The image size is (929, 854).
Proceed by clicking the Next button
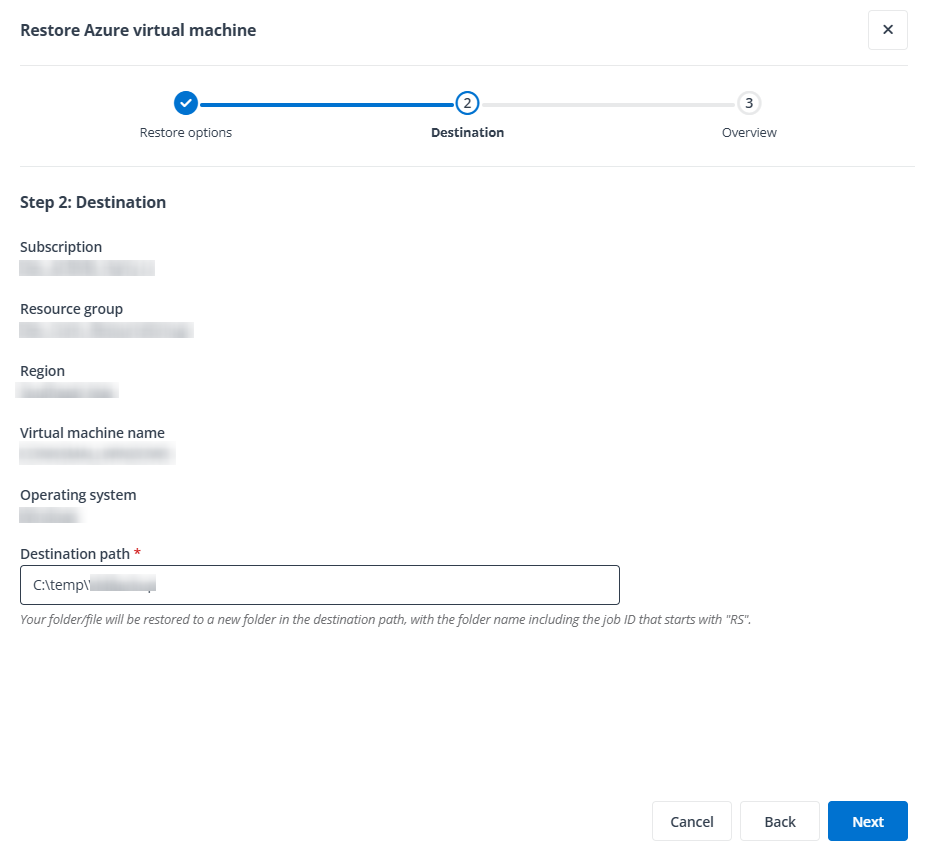pos(867,821)
